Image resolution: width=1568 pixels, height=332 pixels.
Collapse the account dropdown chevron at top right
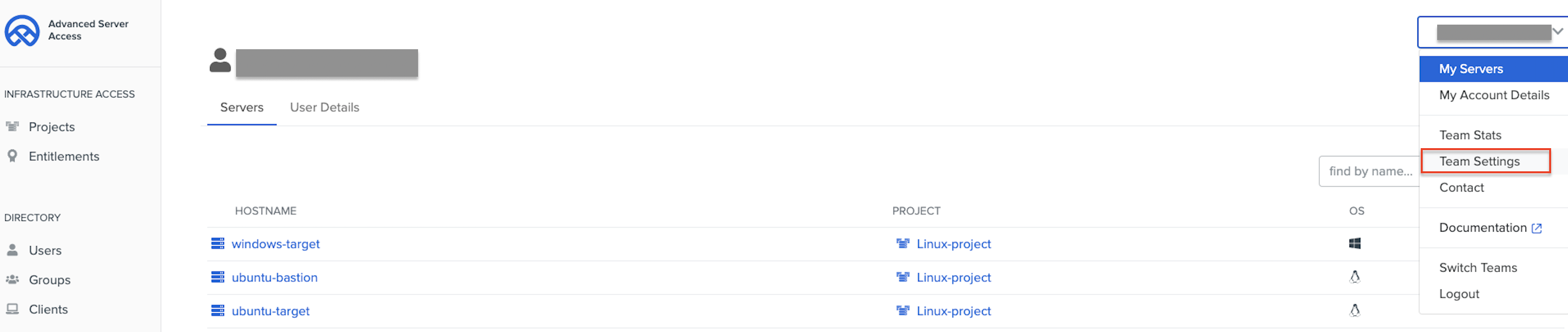1558,31
